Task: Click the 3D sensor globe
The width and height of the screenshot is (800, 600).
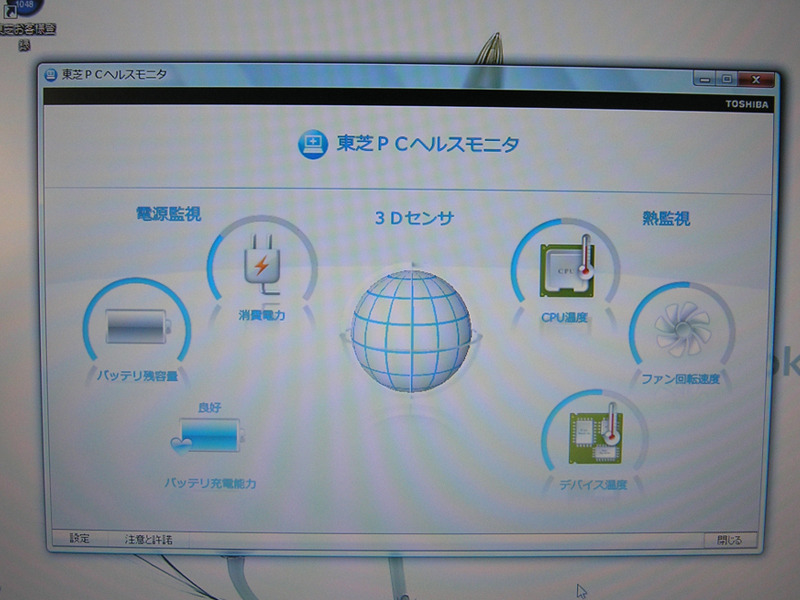Action: (411, 331)
